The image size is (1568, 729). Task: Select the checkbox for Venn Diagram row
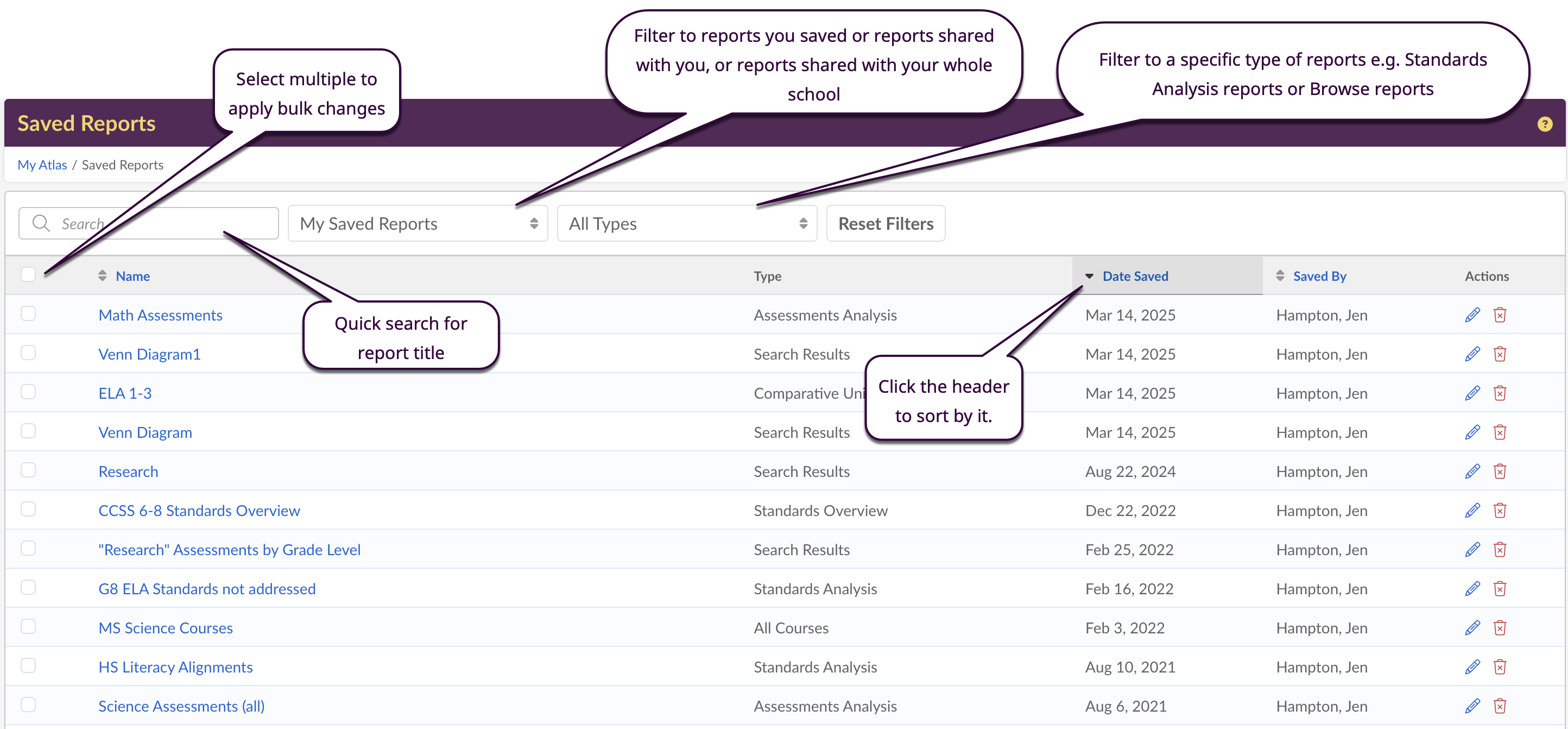[x=28, y=431]
